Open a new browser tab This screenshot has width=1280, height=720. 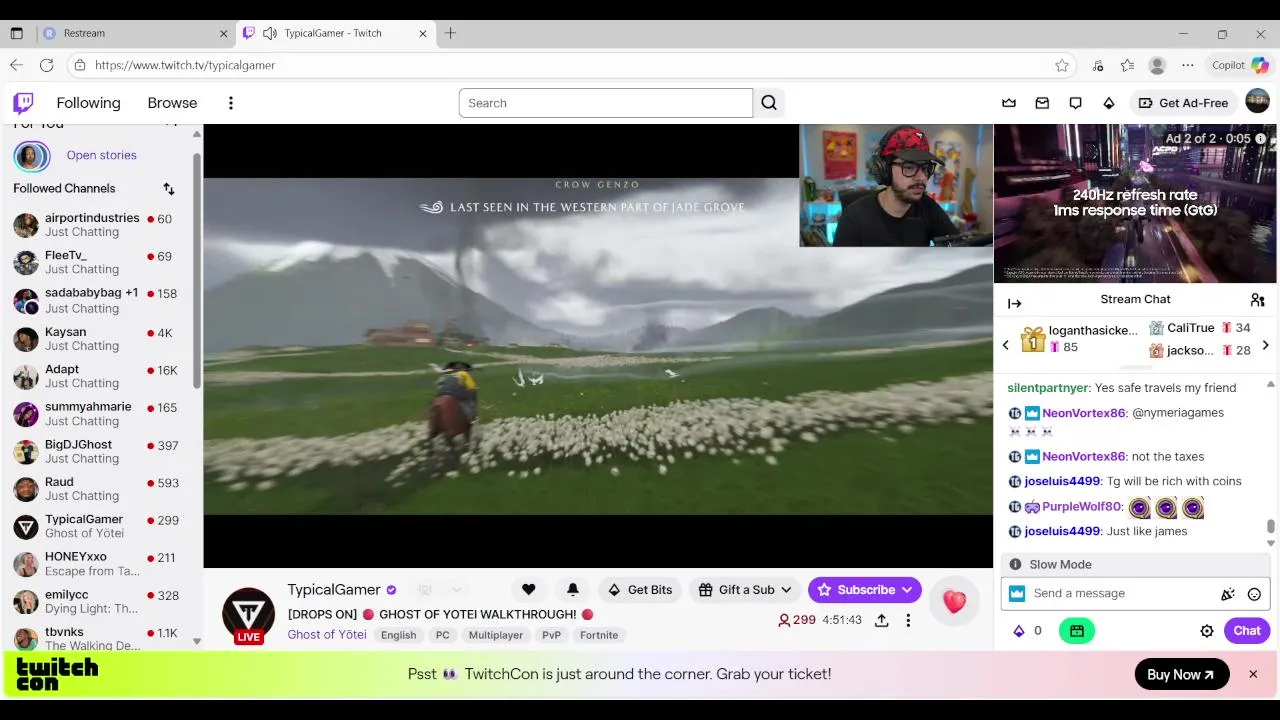(450, 33)
